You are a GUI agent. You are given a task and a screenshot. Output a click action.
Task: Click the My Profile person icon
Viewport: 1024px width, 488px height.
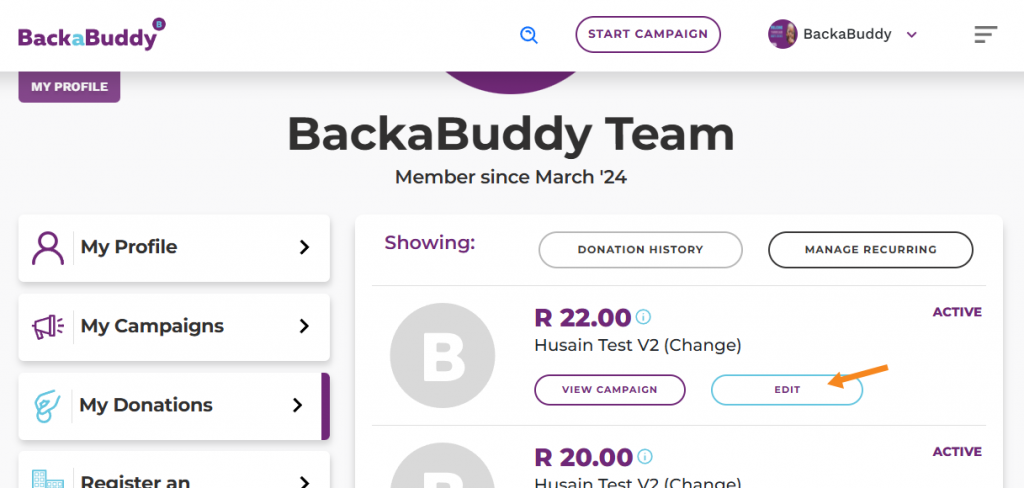[48, 248]
